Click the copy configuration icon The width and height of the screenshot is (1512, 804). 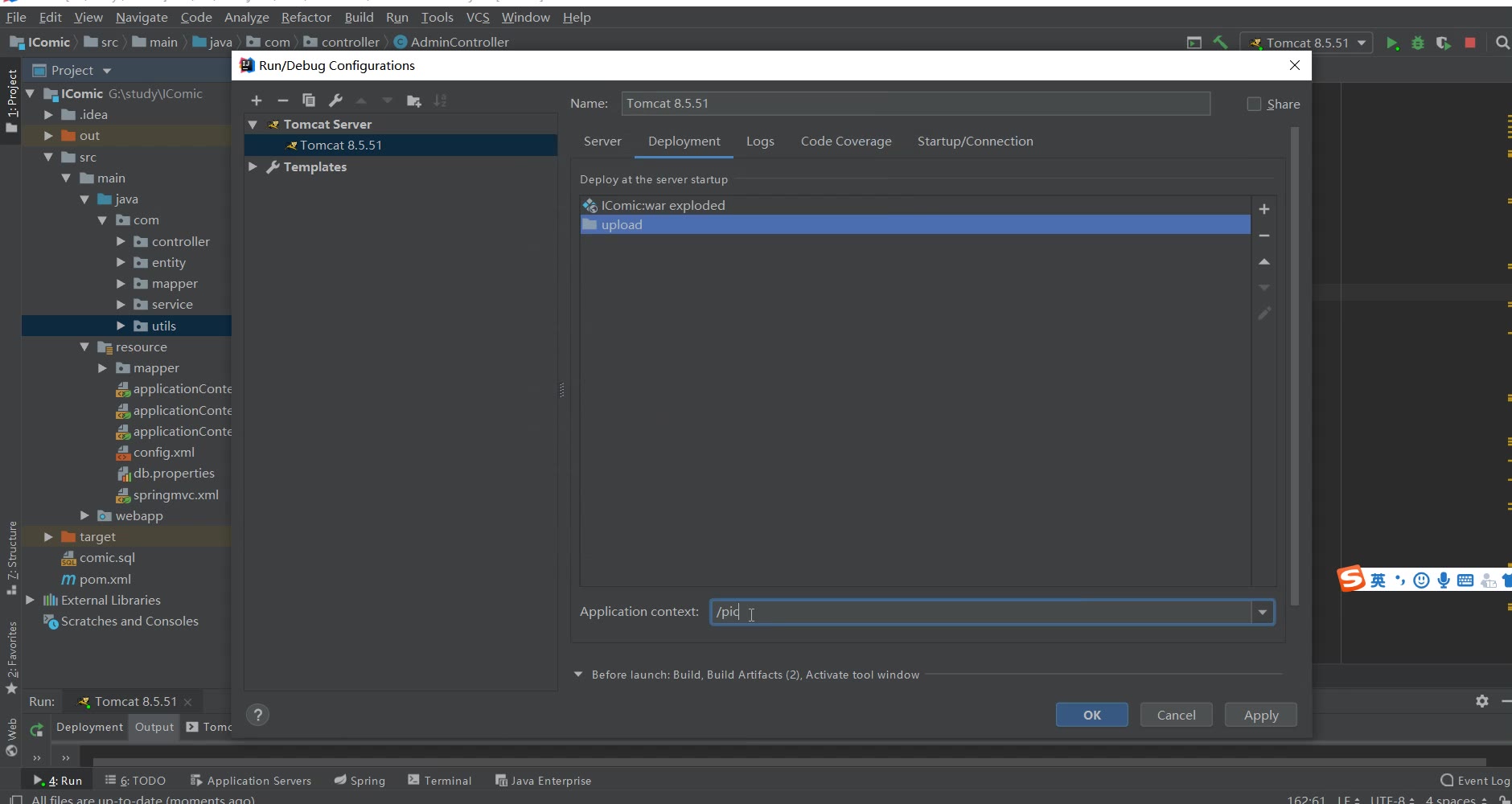point(309,100)
